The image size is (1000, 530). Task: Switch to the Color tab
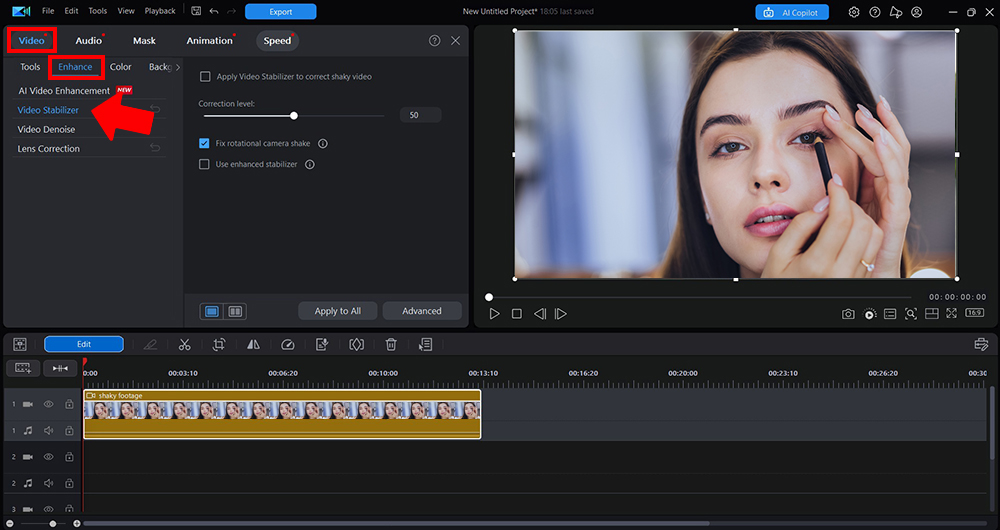(121, 67)
